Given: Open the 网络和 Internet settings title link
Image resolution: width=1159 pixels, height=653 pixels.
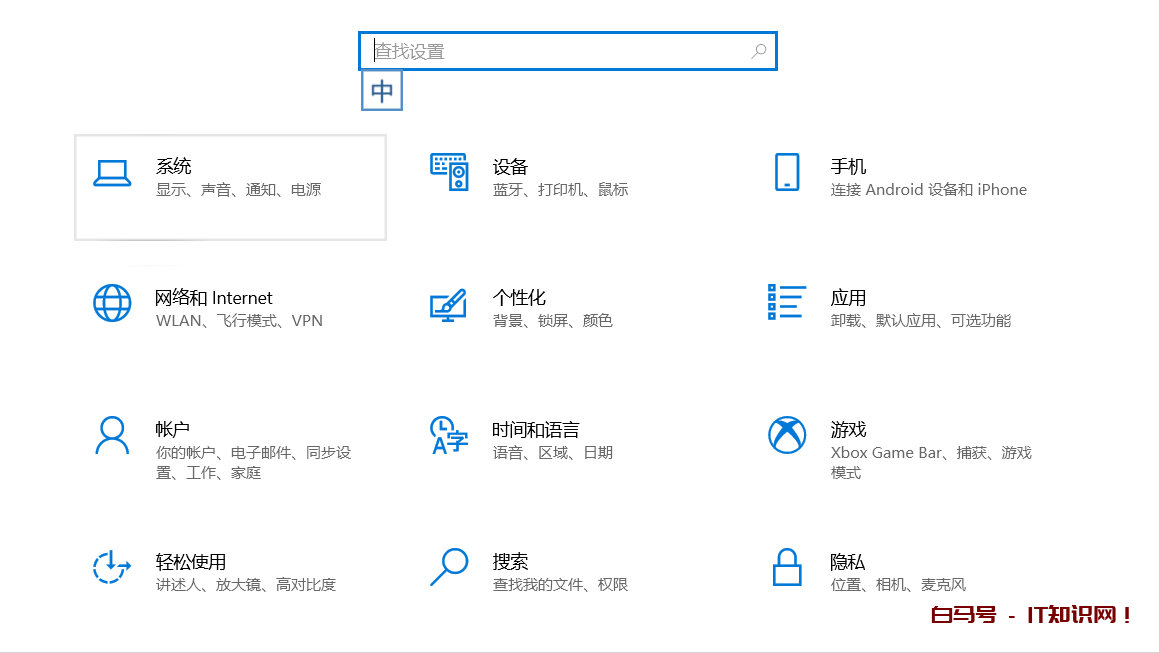Looking at the screenshot, I should [214, 298].
